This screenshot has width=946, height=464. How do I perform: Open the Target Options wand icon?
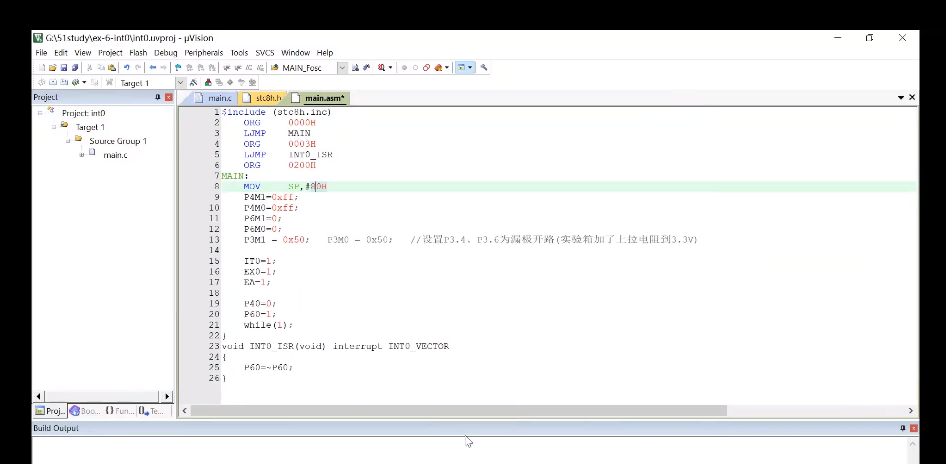point(195,83)
